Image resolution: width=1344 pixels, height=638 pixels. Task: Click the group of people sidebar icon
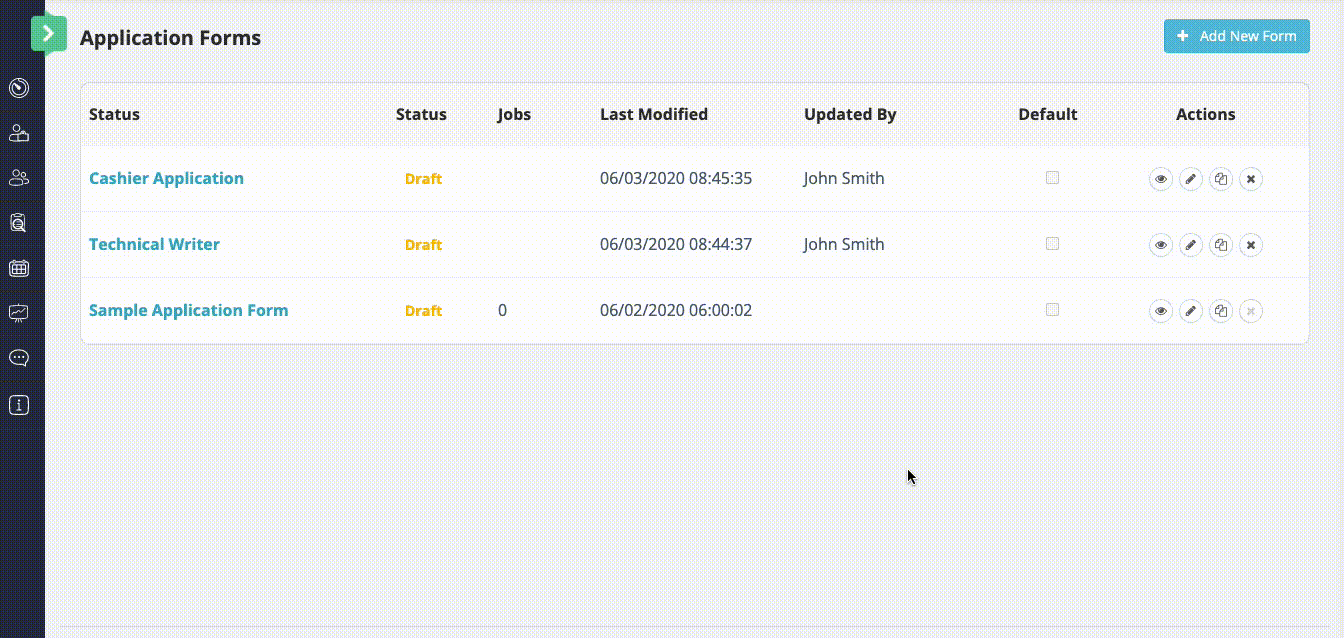click(19, 178)
